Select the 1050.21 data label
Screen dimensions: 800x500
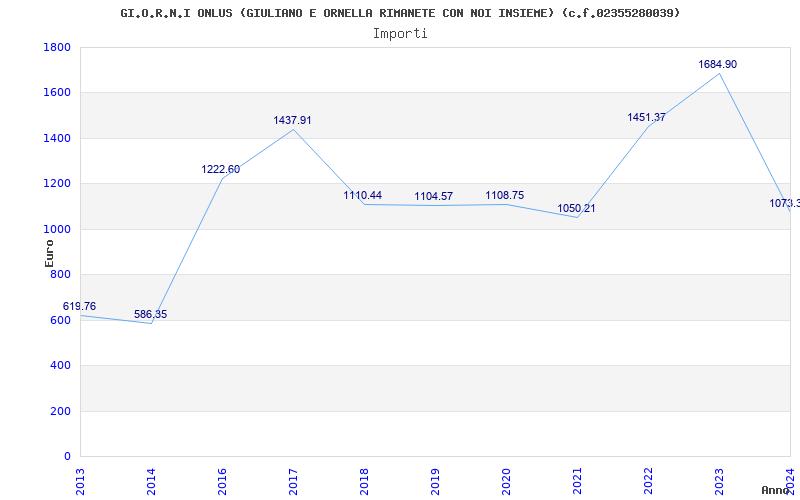tap(576, 208)
